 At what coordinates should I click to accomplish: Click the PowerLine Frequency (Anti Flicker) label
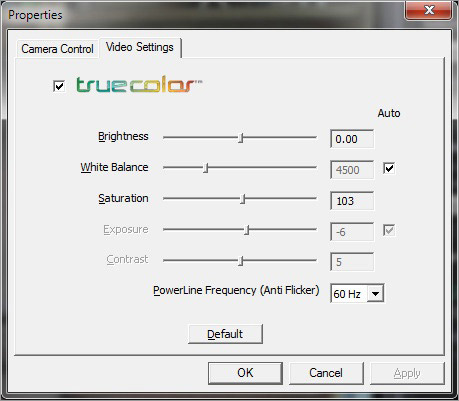[236, 290]
